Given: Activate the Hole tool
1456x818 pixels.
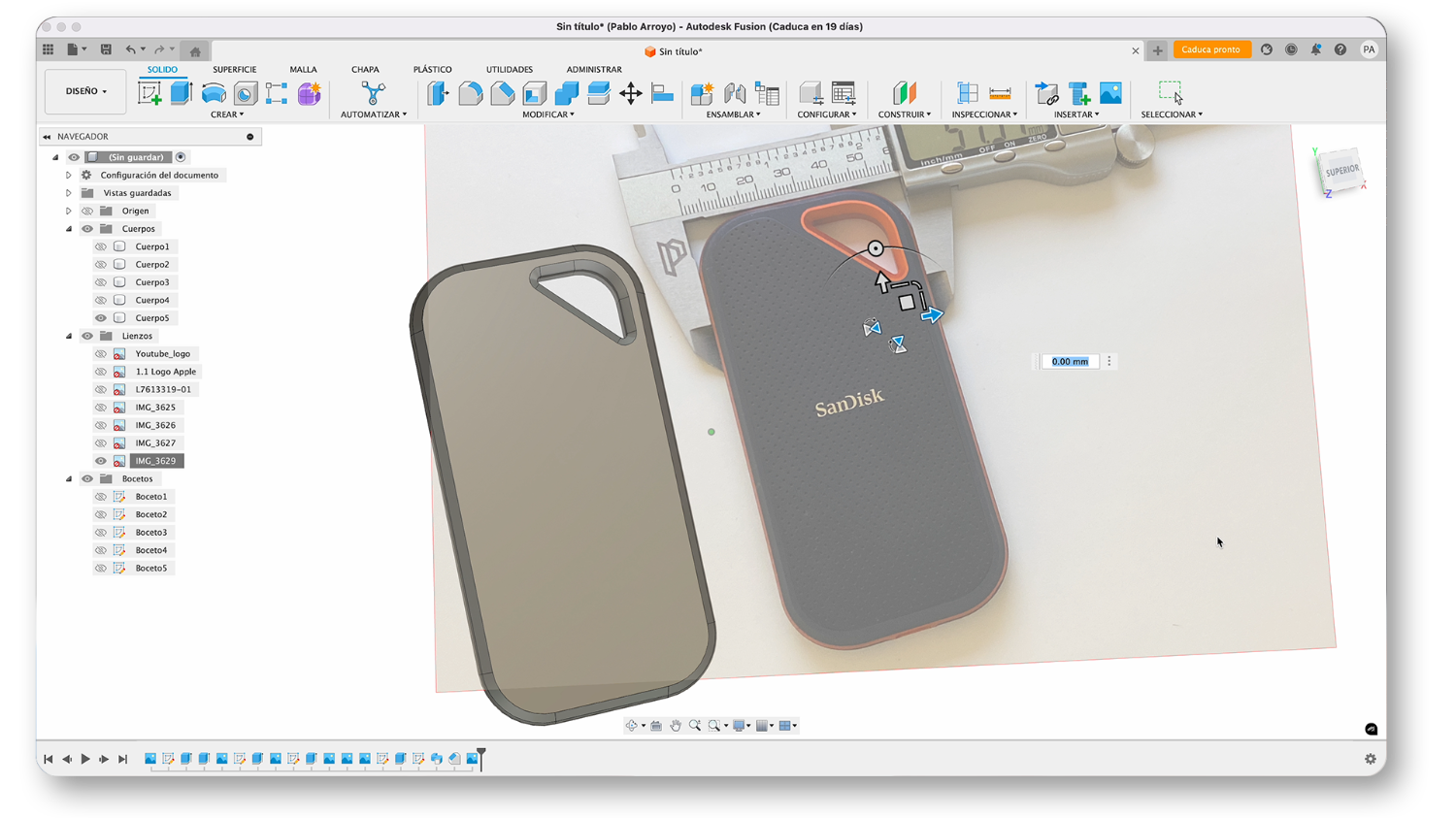Looking at the screenshot, I should [246, 93].
